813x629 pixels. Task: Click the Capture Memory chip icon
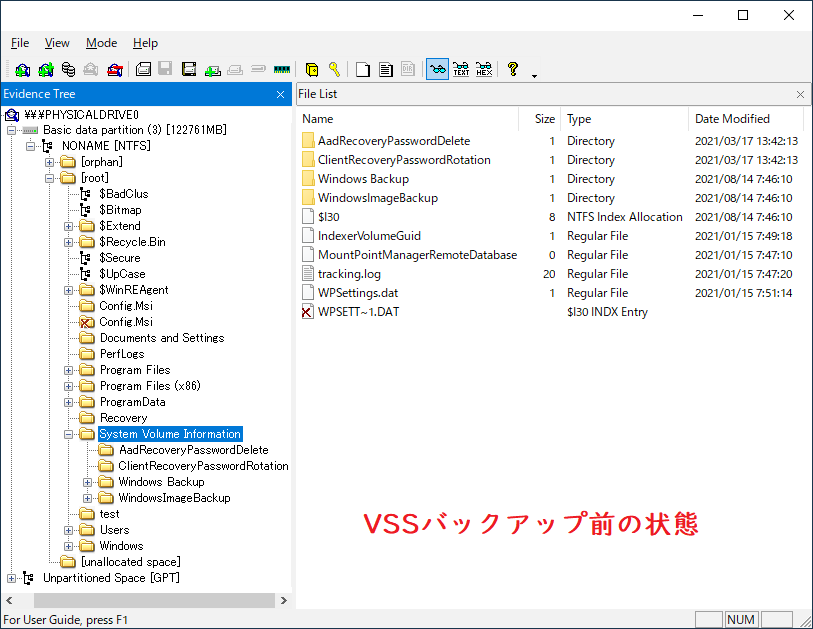(282, 69)
